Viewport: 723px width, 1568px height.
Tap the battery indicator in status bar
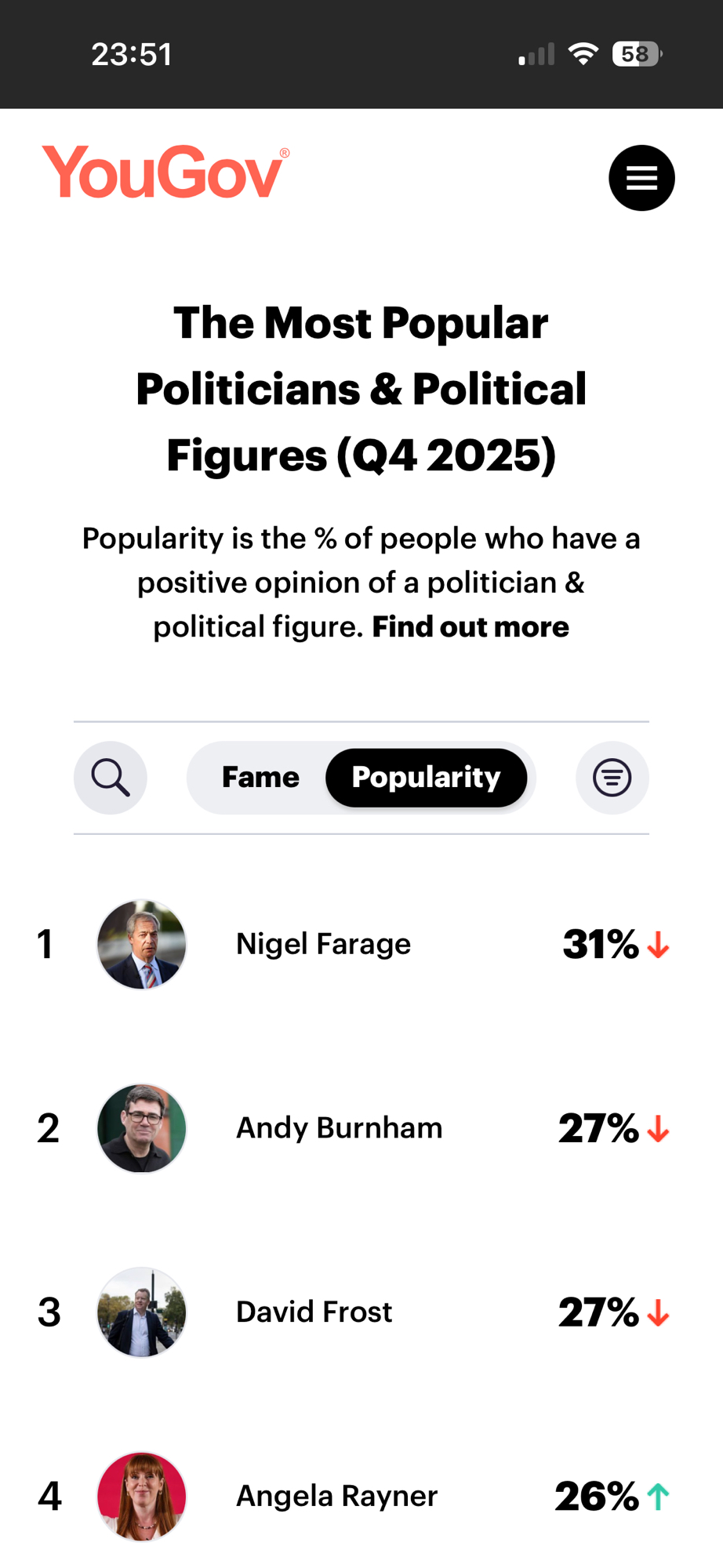pyautogui.click(x=636, y=54)
